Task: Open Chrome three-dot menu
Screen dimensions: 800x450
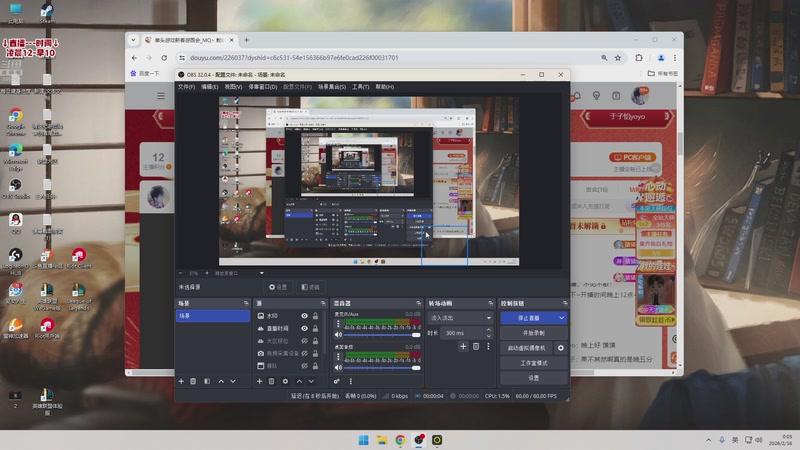Action: coord(674,58)
